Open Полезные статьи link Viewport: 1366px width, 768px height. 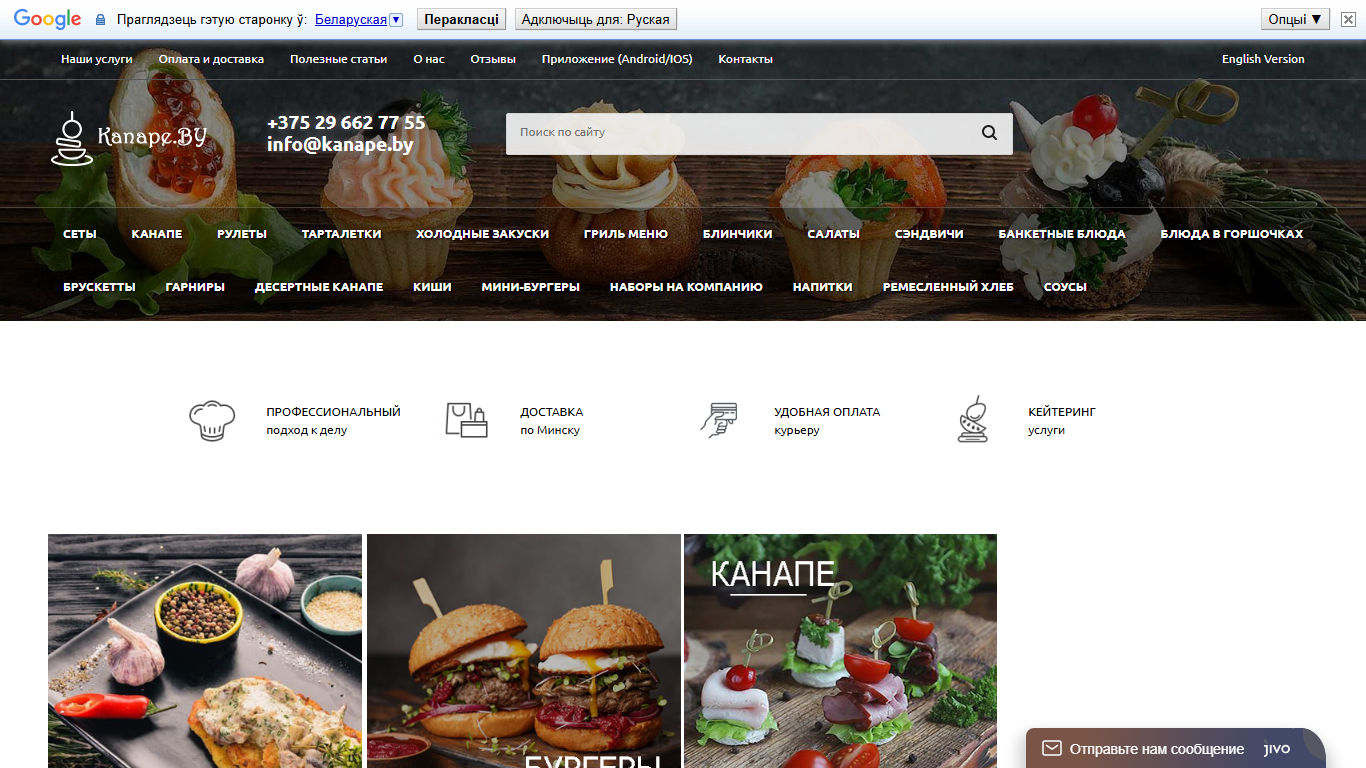tap(338, 59)
